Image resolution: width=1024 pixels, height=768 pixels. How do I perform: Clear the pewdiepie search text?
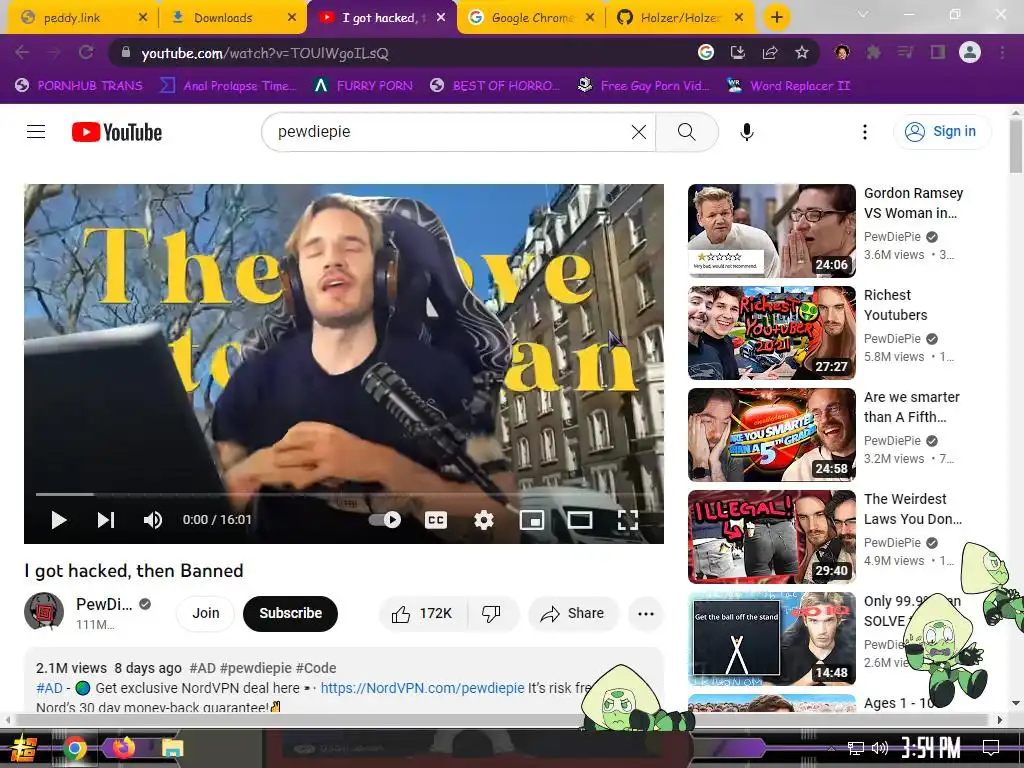[639, 132]
